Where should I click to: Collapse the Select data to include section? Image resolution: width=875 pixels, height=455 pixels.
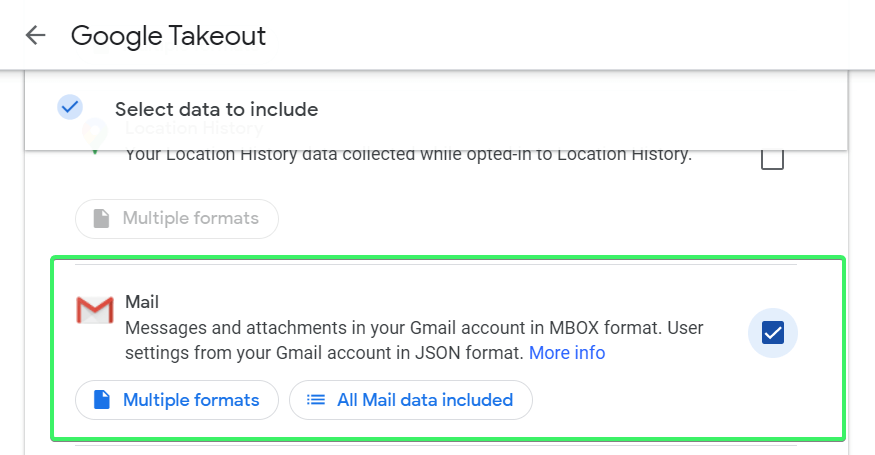click(216, 110)
